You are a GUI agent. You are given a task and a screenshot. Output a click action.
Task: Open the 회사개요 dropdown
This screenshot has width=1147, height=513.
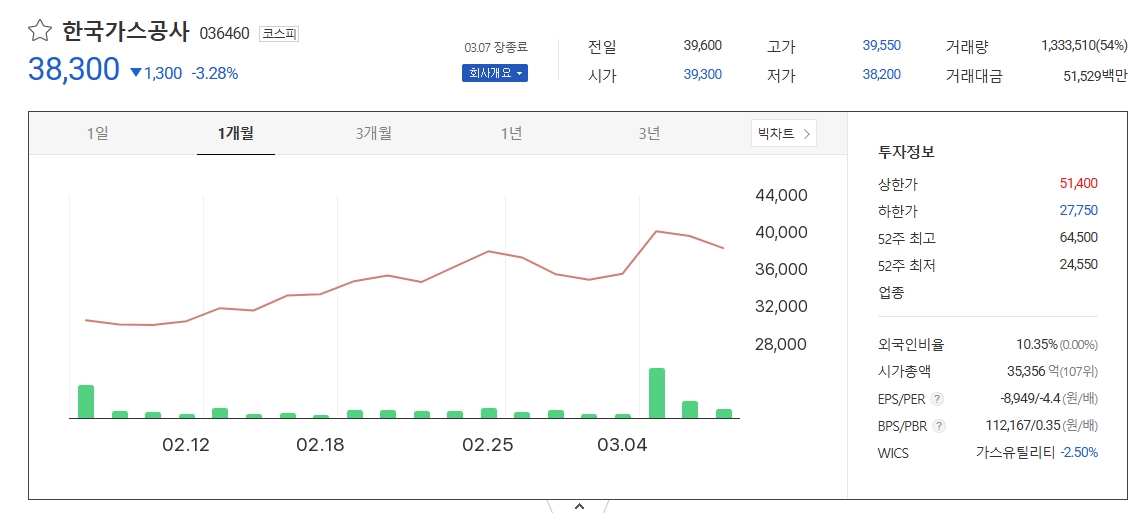pyautogui.click(x=494, y=73)
